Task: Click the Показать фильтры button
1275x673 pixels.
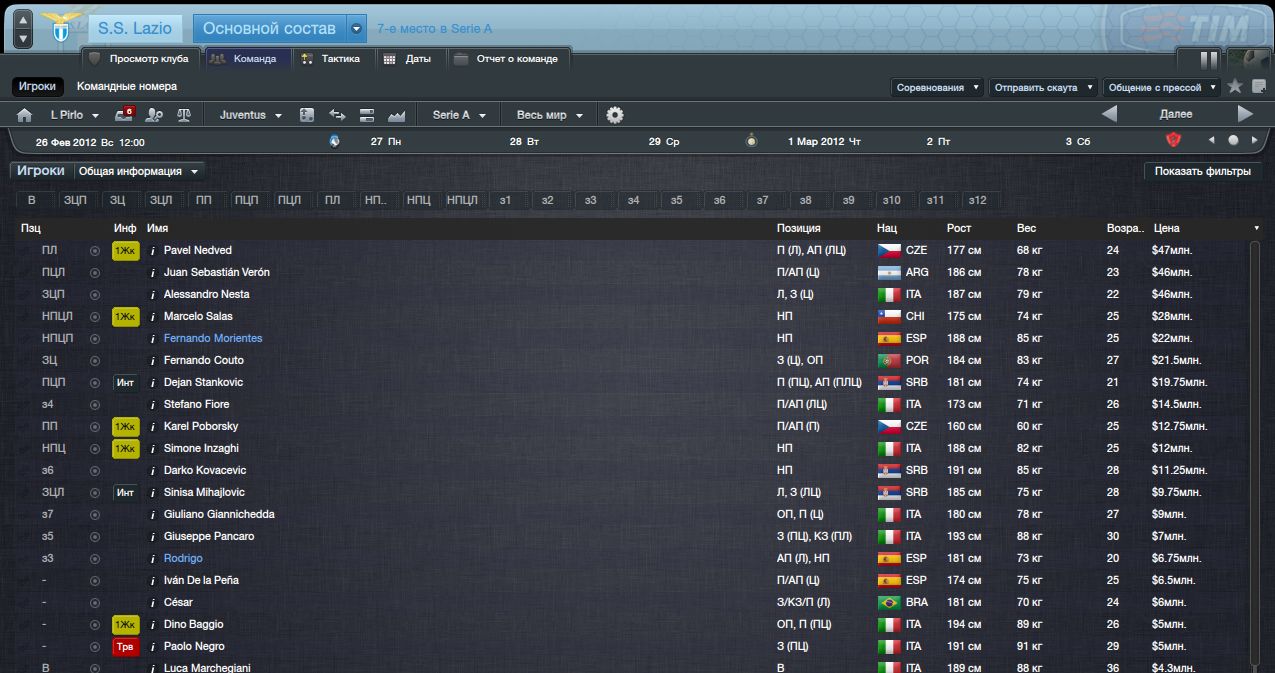Action: (x=1202, y=171)
